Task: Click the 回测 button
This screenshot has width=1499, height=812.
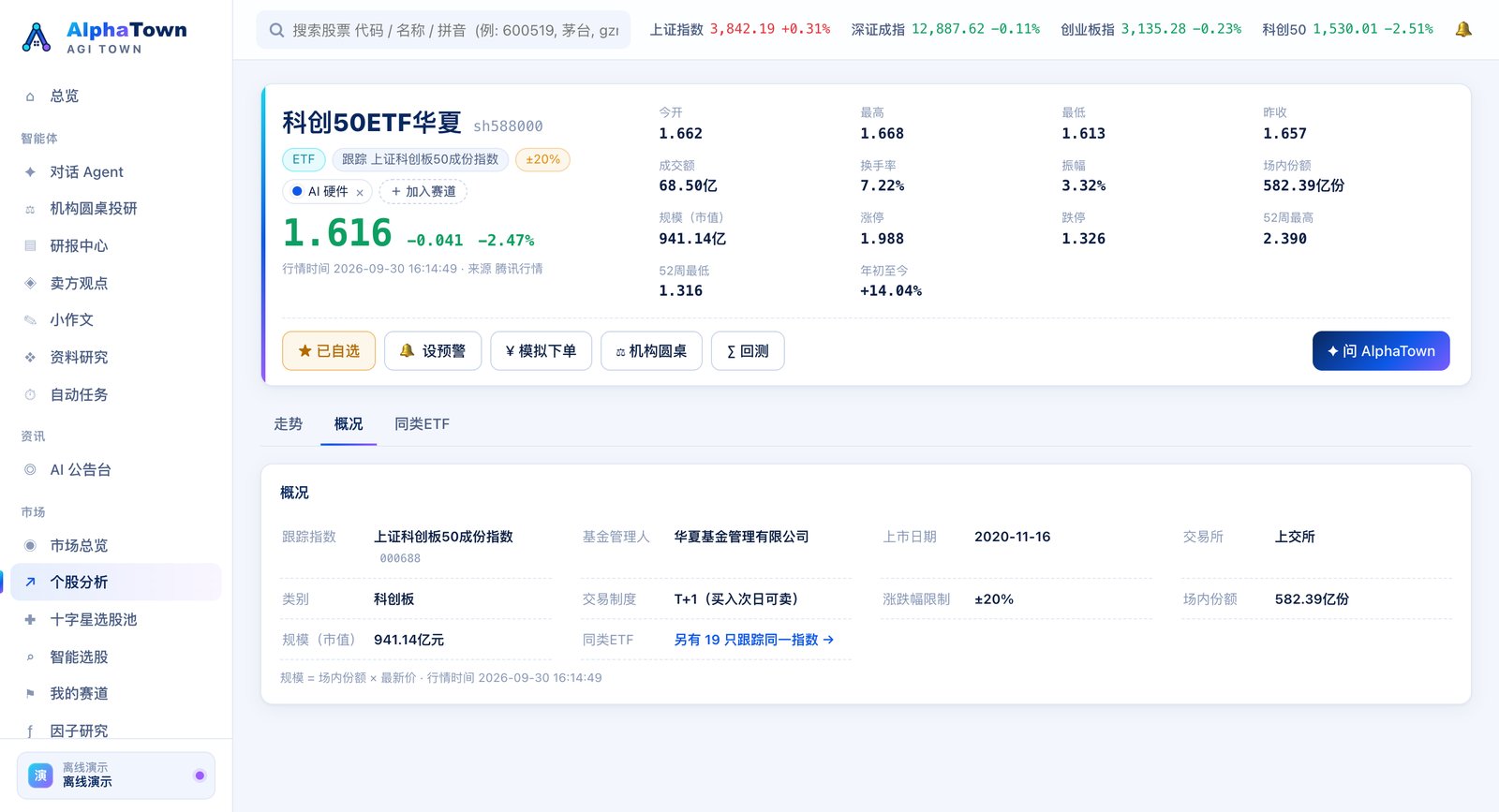Action: 748,351
